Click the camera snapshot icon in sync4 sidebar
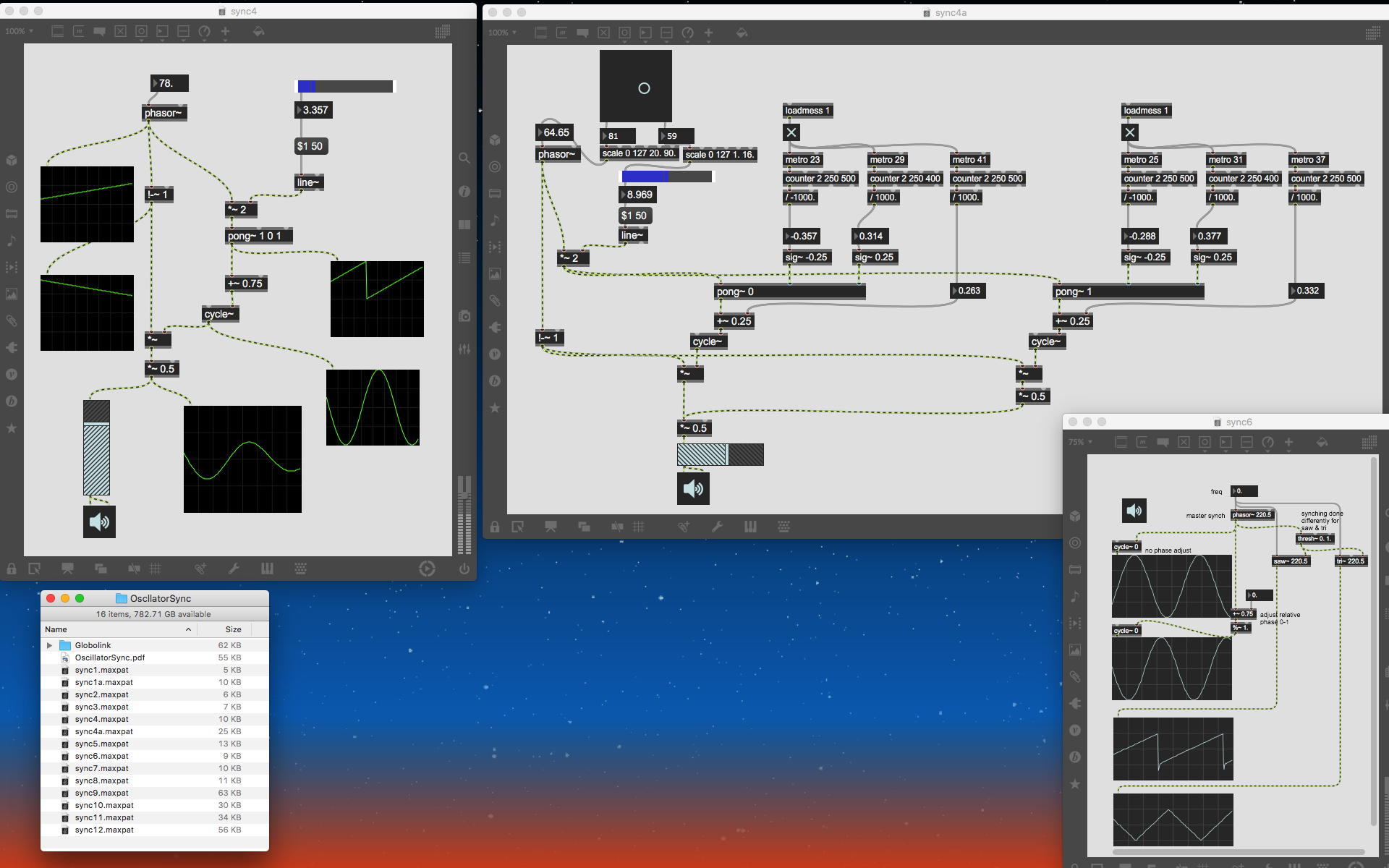The image size is (1389, 868). pyautogui.click(x=464, y=316)
